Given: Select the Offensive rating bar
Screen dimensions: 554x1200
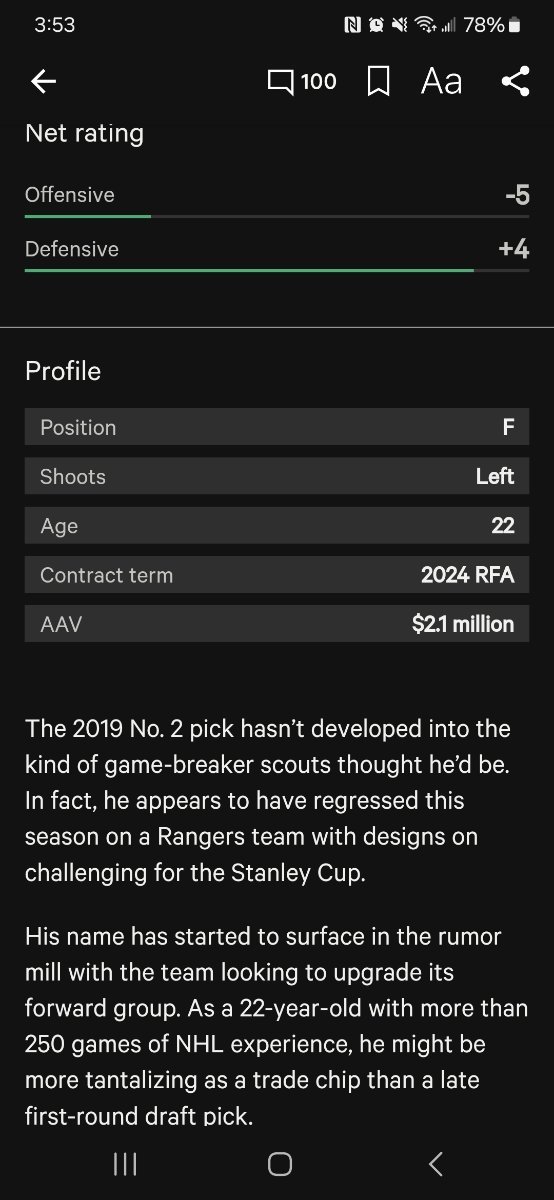Looking at the screenshot, I should click(277, 216).
